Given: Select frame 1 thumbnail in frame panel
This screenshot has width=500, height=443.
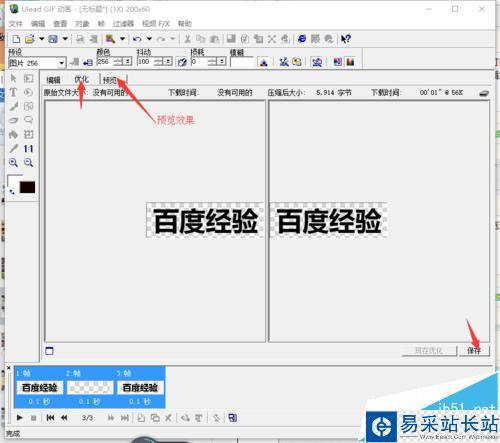Looking at the screenshot, I should coord(39,388).
